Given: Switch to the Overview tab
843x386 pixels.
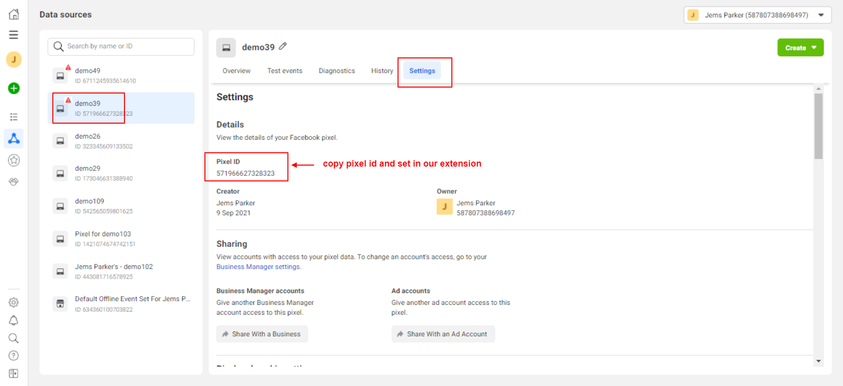Looking at the screenshot, I should [x=237, y=71].
